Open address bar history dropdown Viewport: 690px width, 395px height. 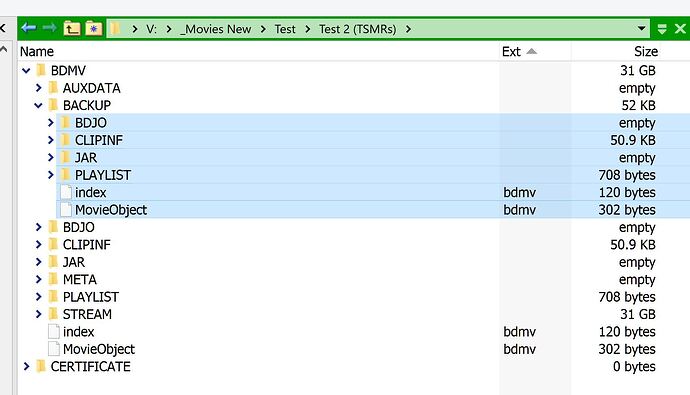coord(642,29)
